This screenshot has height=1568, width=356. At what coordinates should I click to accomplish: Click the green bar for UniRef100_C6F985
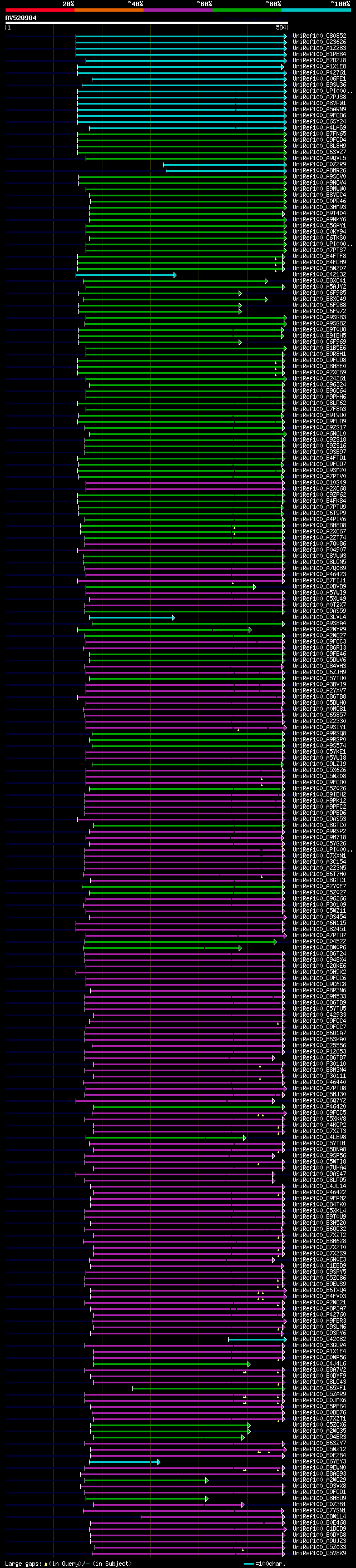click(x=160, y=293)
